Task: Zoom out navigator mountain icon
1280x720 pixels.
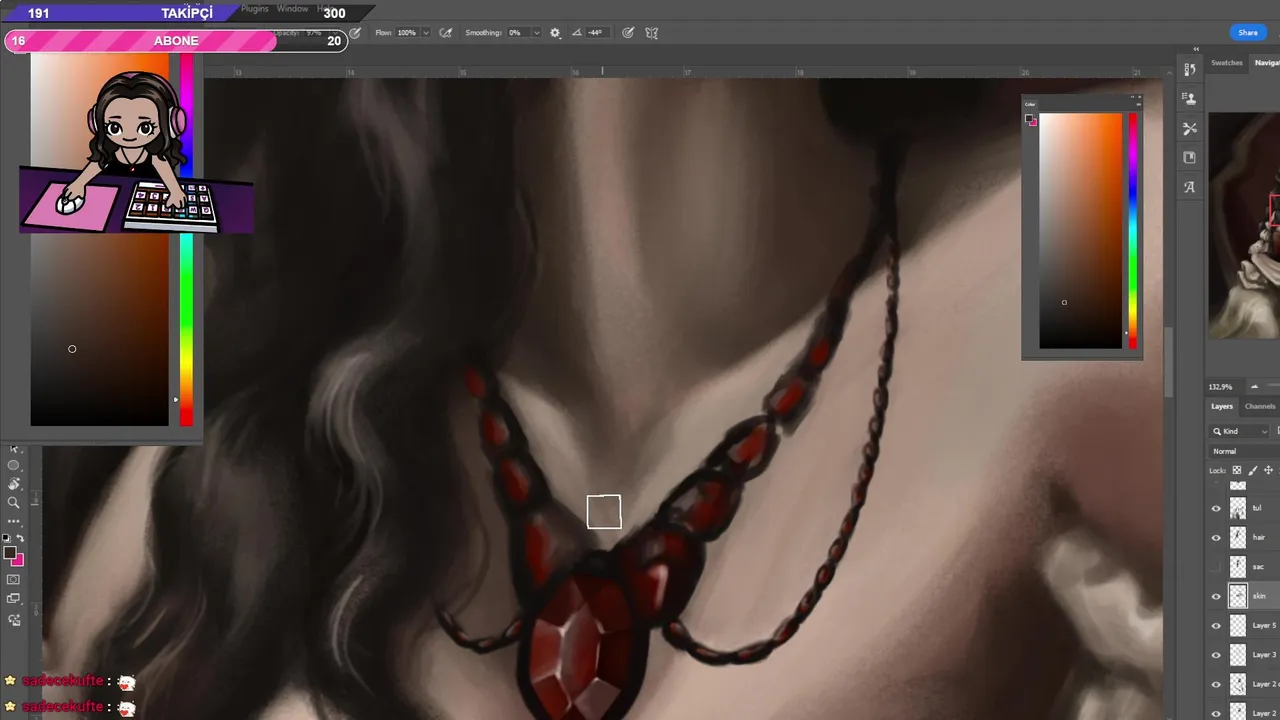Action: tap(1254, 386)
